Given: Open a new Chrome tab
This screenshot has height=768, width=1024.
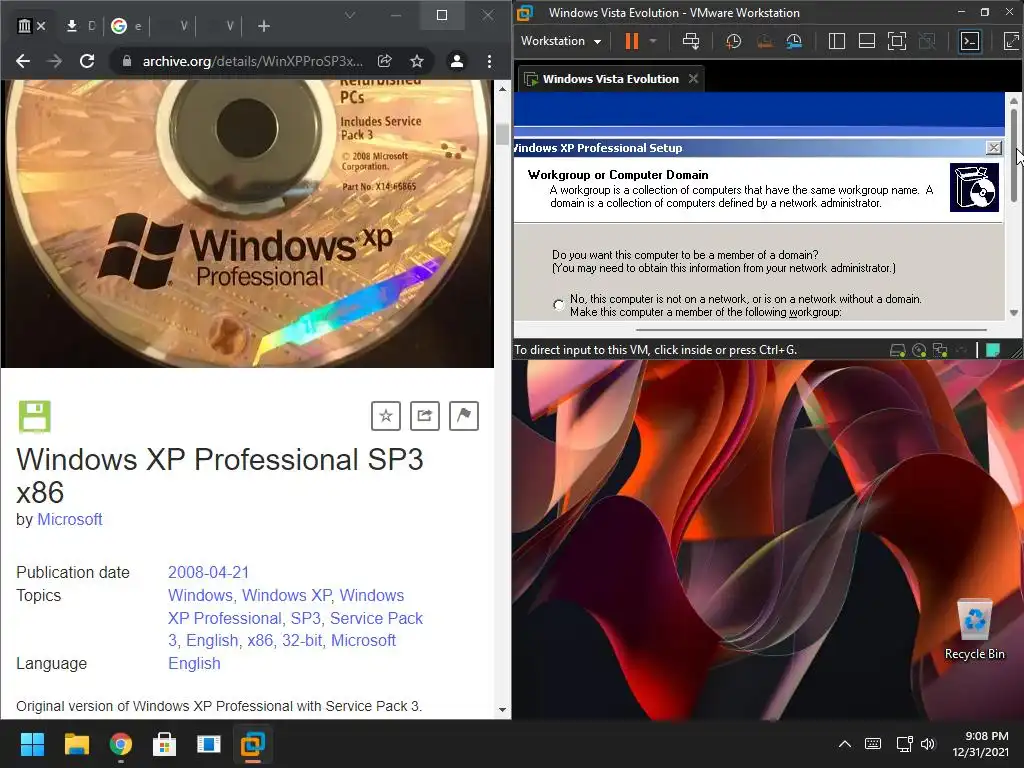Looking at the screenshot, I should (264, 26).
